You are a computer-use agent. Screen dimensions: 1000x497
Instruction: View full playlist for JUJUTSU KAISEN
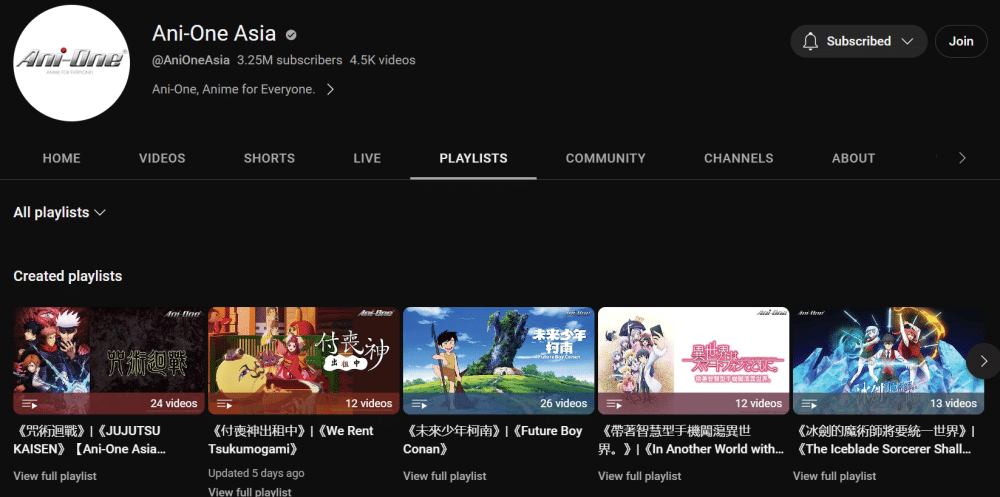(55, 476)
